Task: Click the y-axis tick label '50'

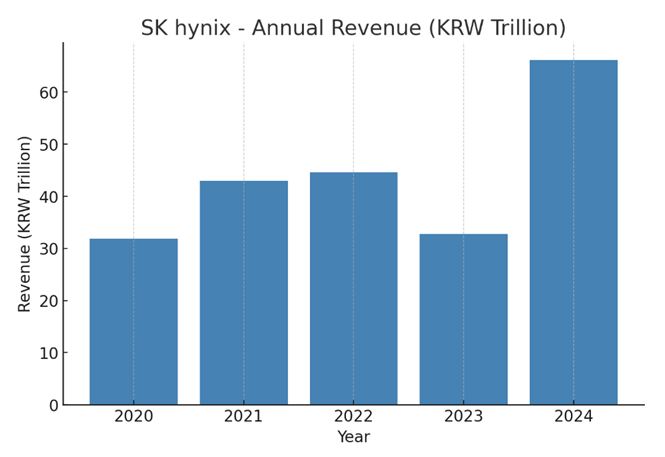Action: (x=49, y=145)
